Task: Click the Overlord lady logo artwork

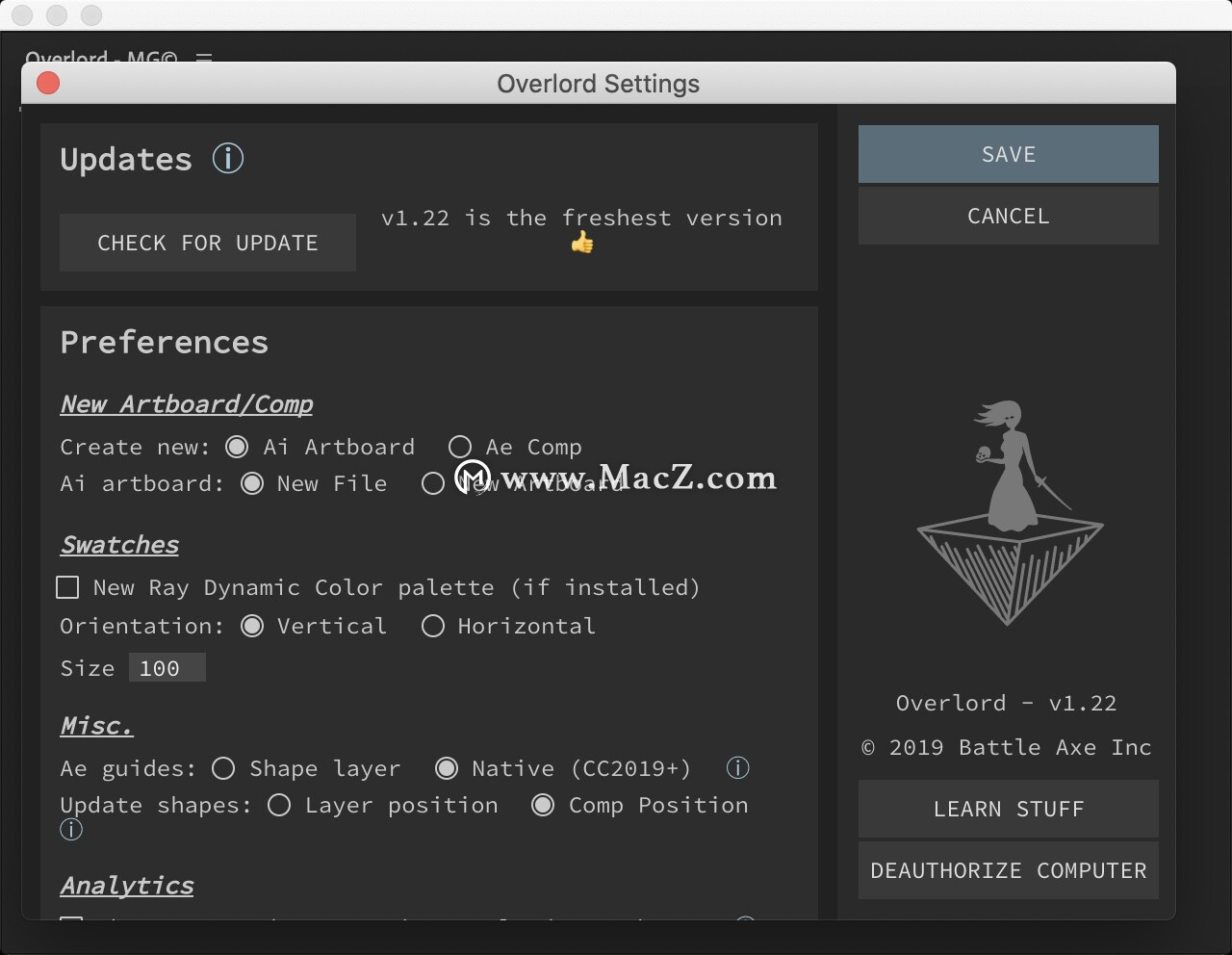Action: coord(1009,512)
